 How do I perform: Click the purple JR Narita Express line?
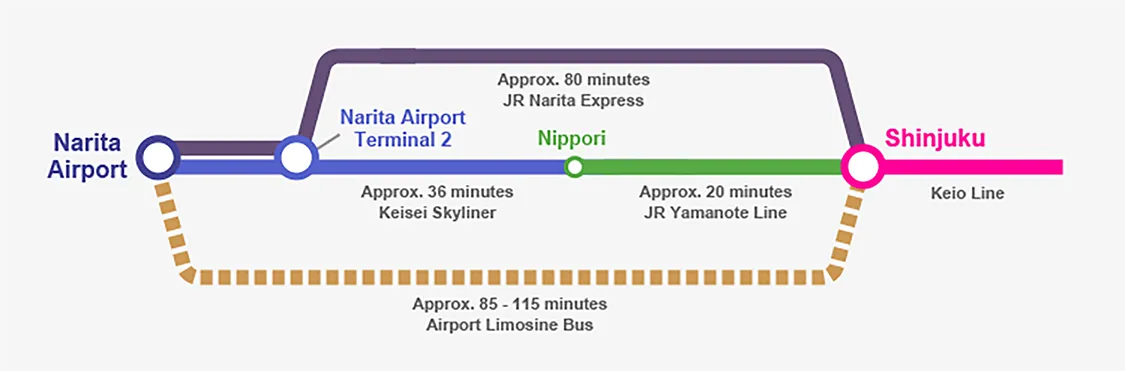tap(574, 57)
